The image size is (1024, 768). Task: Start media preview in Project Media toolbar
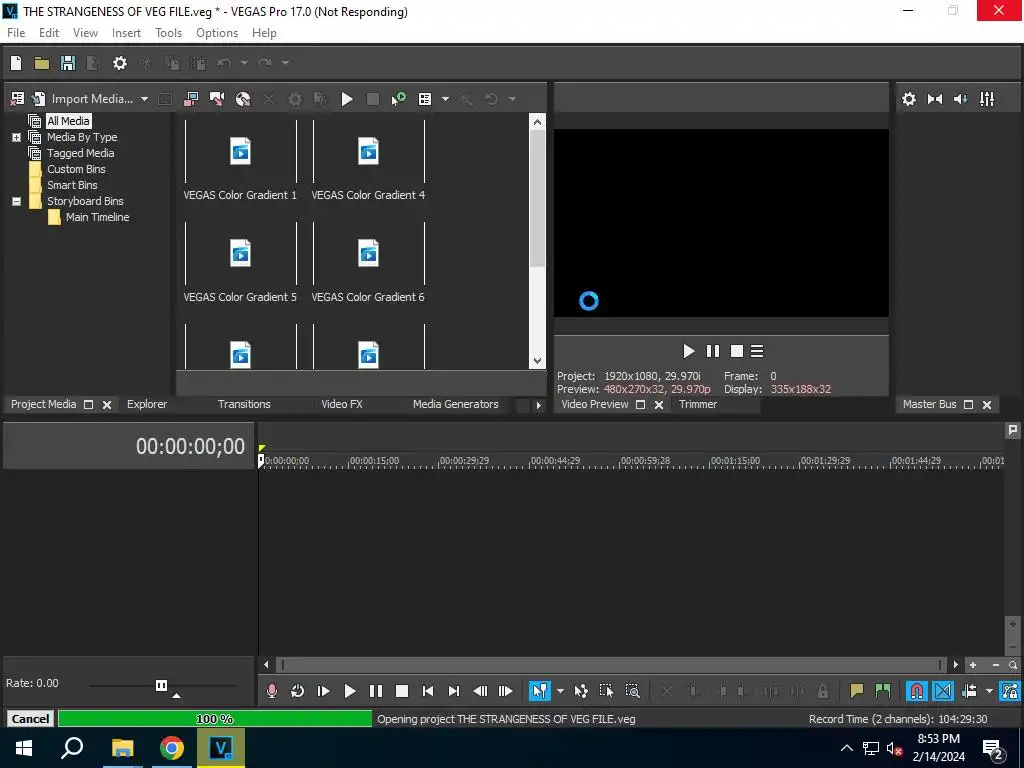(x=347, y=99)
